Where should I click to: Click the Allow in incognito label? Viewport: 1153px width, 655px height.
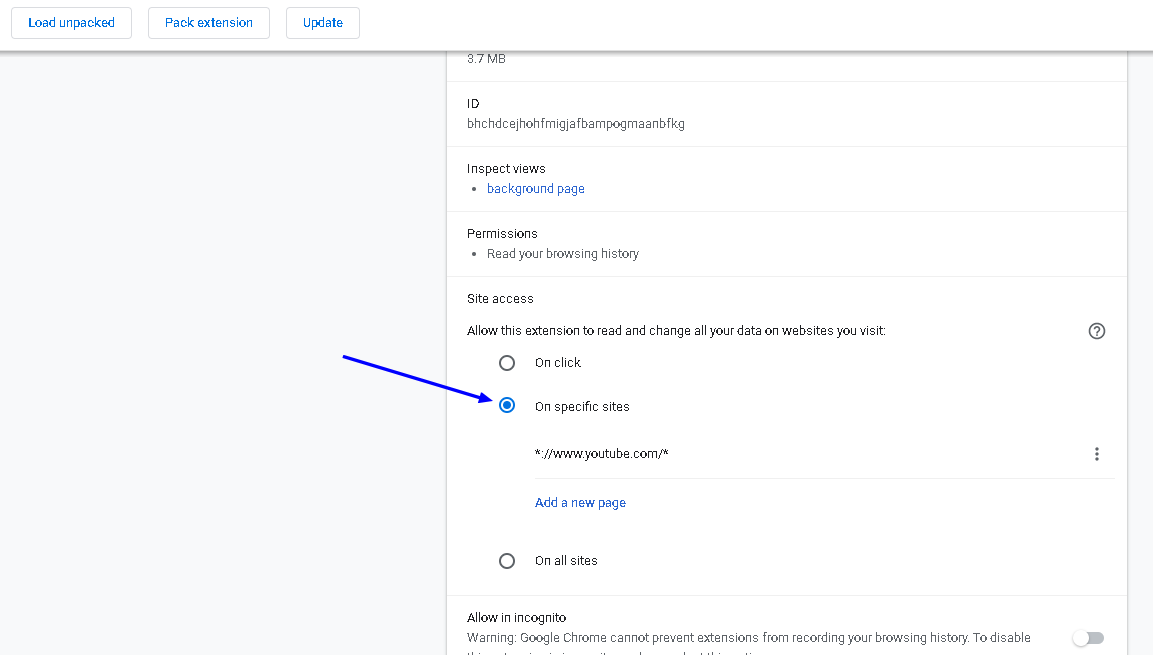tap(516, 618)
